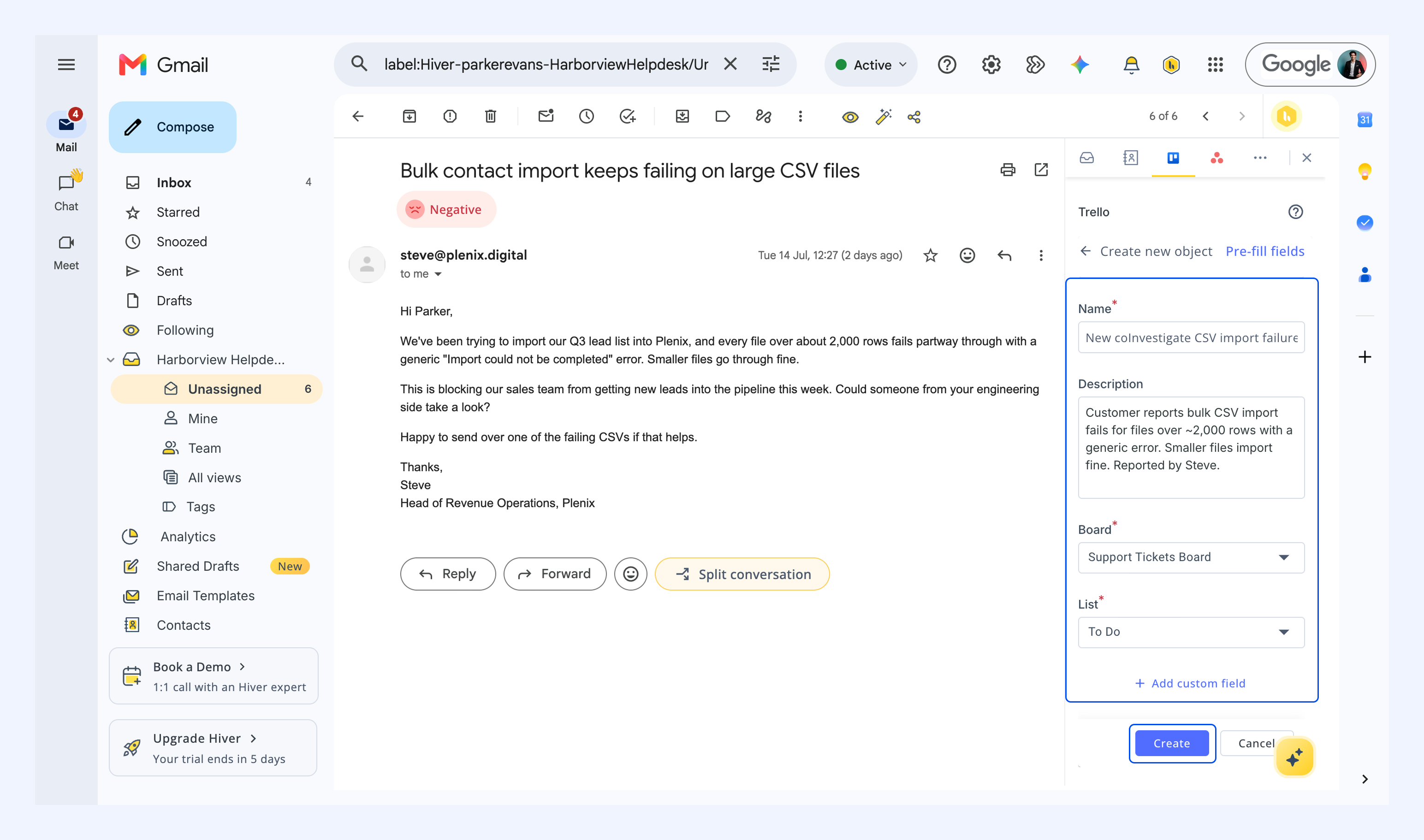Collapse Harborview Helpdesk tree
Screen dimensions: 1424x840
[x=111, y=360]
